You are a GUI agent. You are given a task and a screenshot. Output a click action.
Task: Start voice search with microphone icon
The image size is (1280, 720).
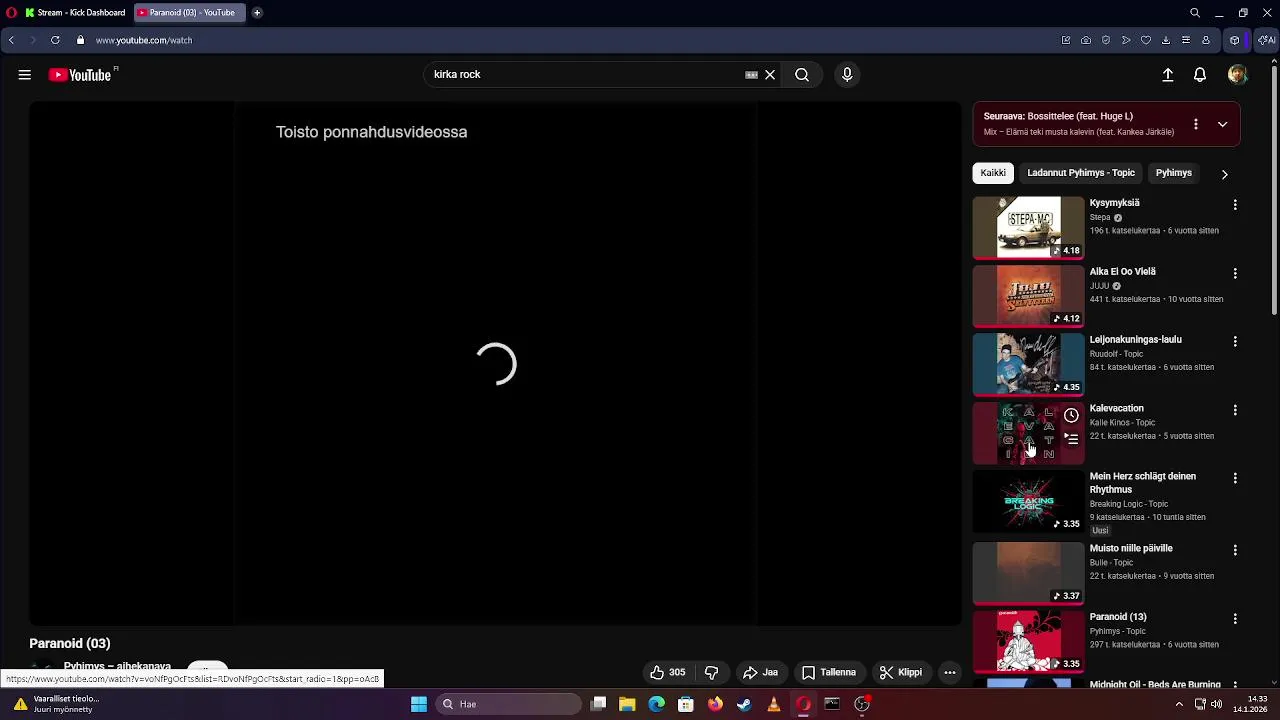(x=847, y=75)
